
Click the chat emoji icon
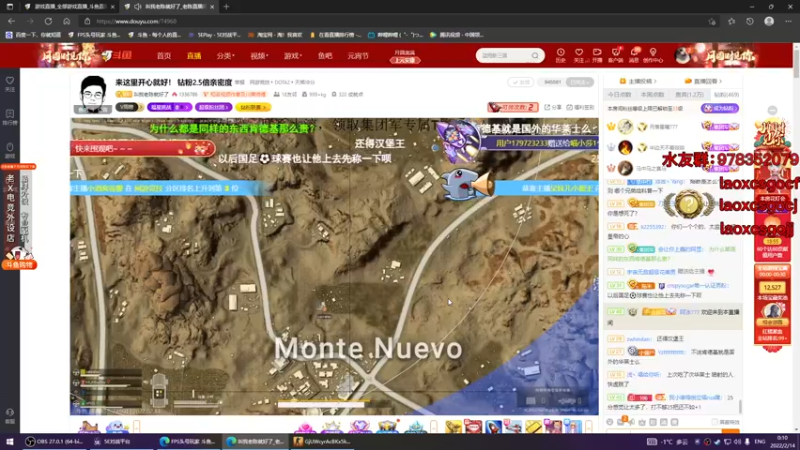[609, 422]
